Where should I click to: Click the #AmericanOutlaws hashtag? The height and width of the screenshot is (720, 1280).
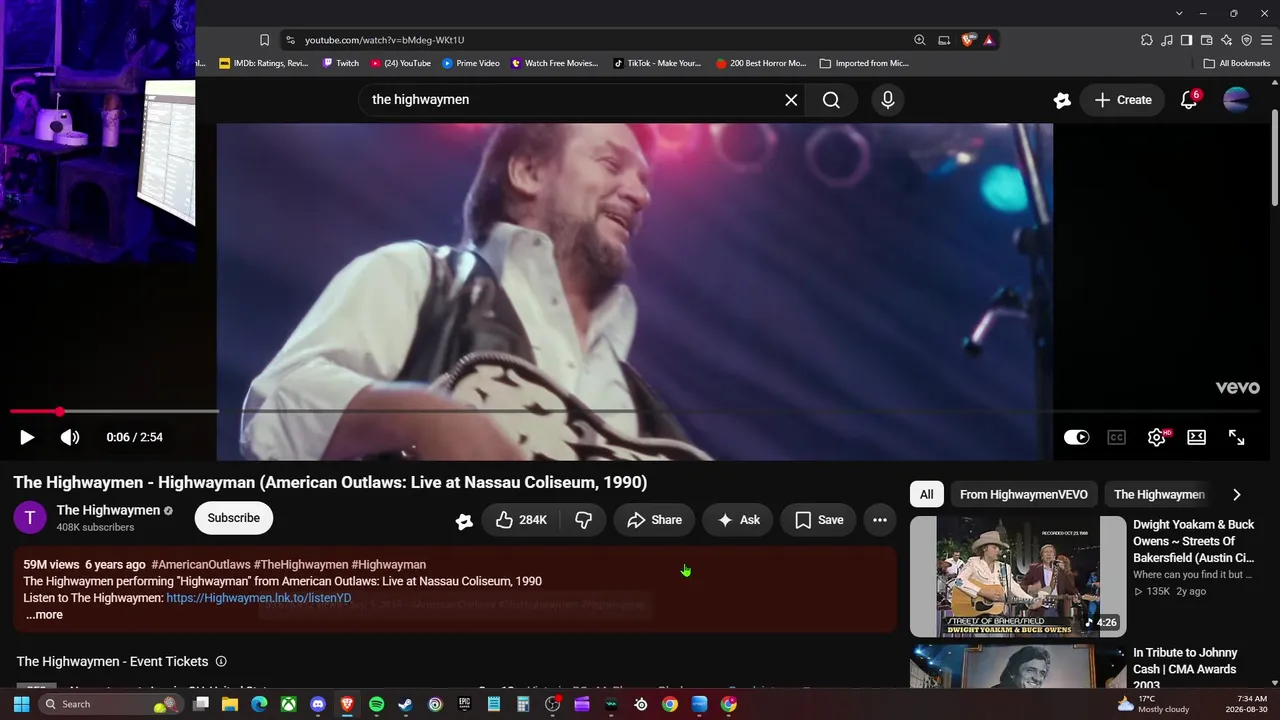pos(200,565)
